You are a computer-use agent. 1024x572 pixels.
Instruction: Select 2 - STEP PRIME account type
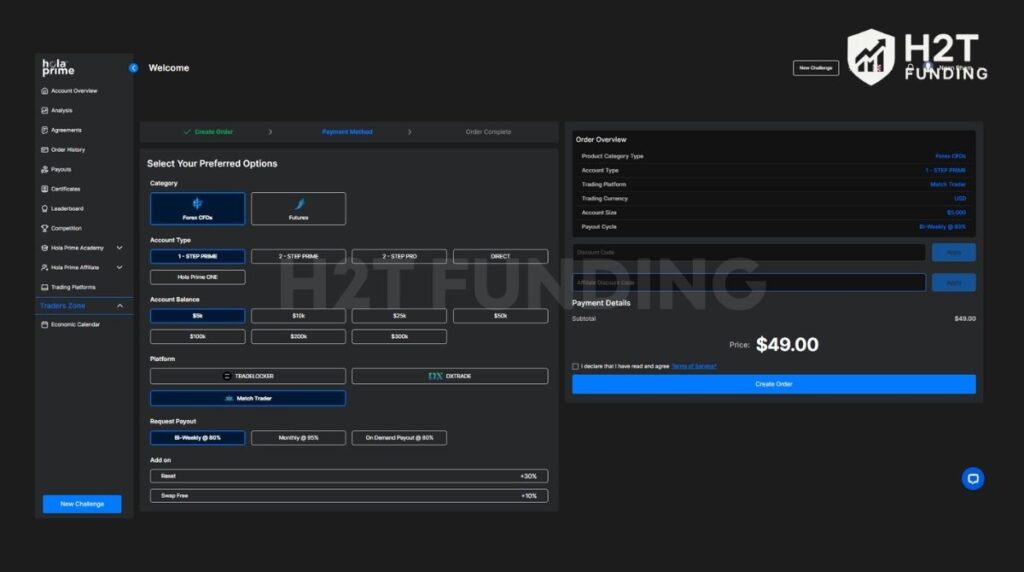point(298,256)
